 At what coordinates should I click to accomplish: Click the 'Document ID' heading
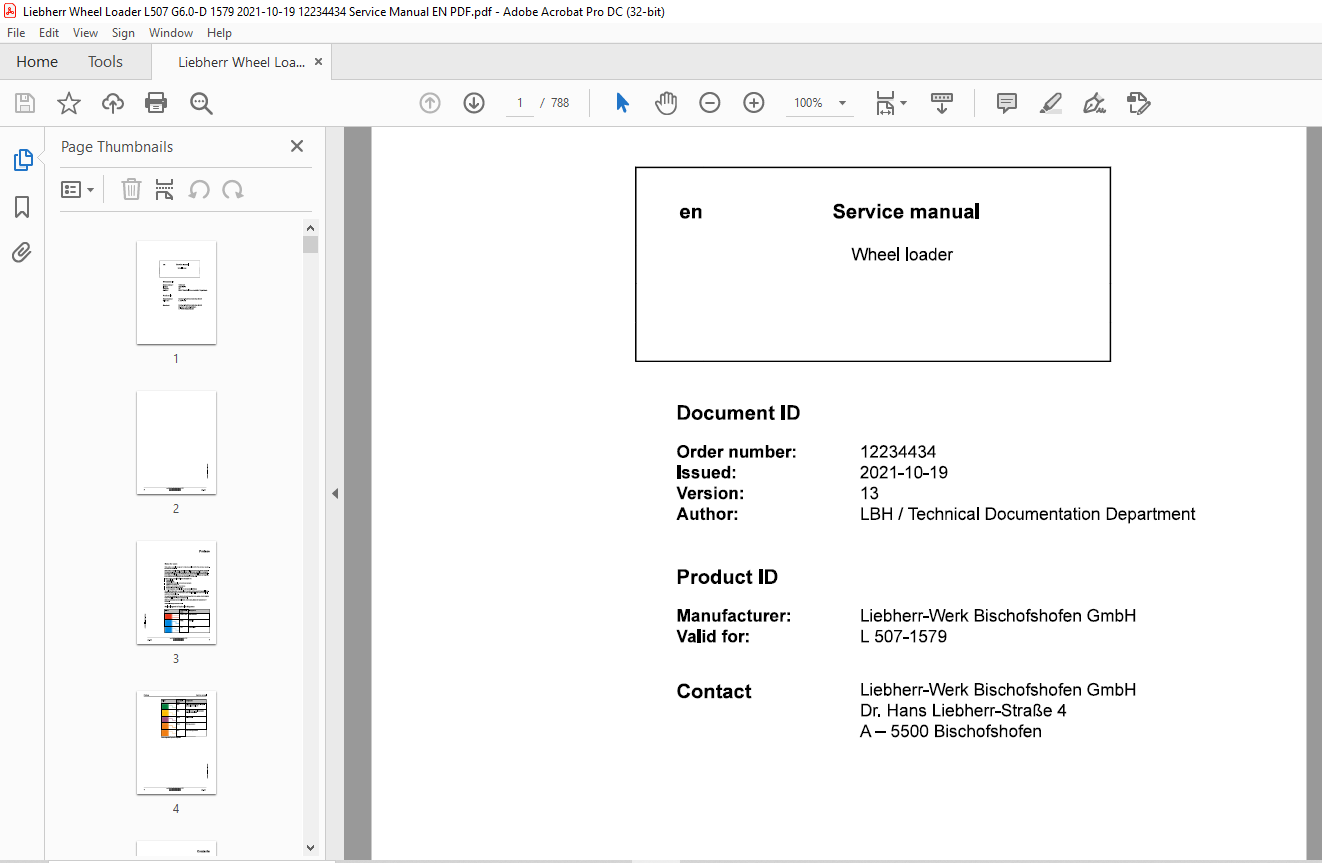tap(738, 414)
